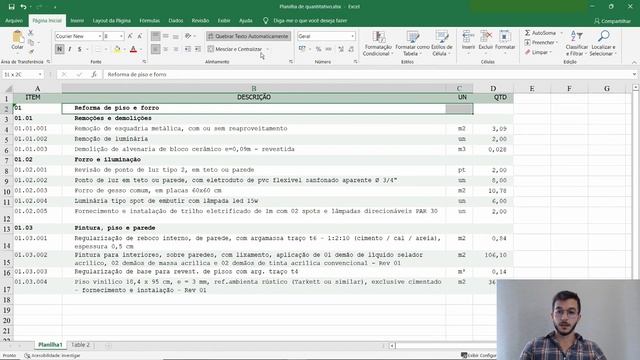
Task: Open Localizar e Selecionar
Action: [x=603, y=43]
